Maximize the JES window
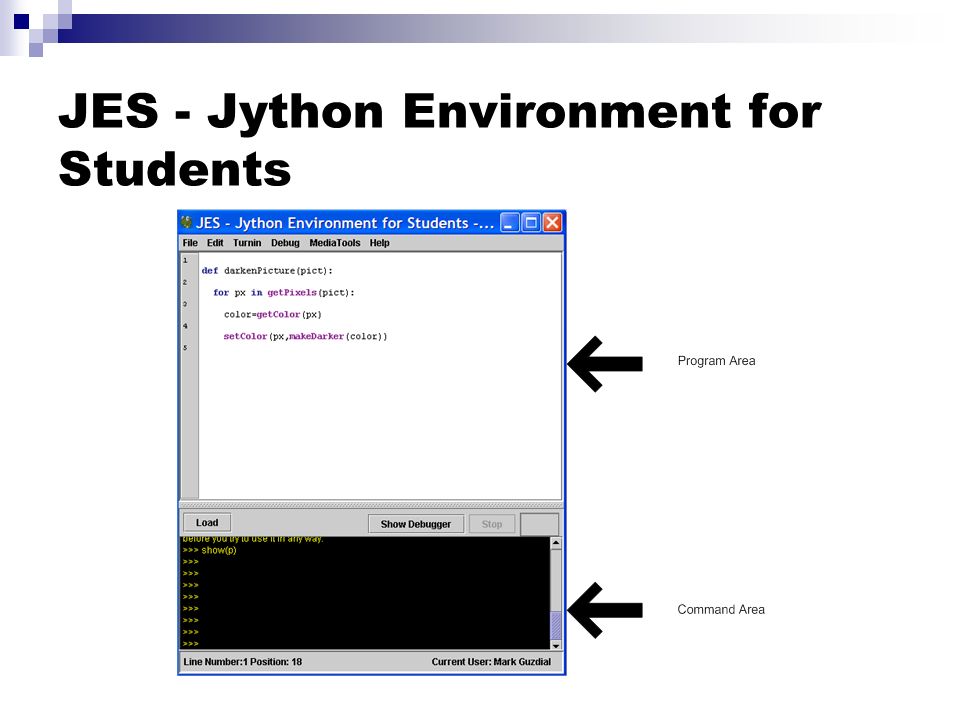 click(x=531, y=222)
